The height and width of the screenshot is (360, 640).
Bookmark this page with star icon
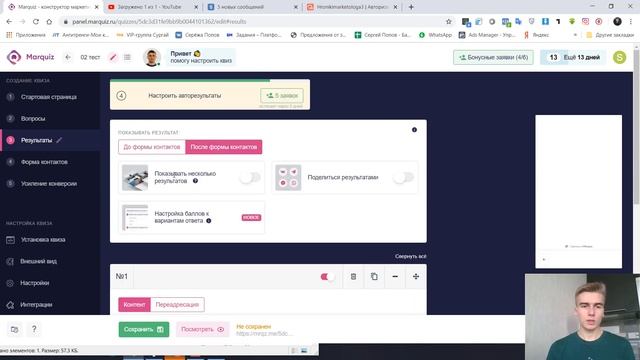coord(449,22)
